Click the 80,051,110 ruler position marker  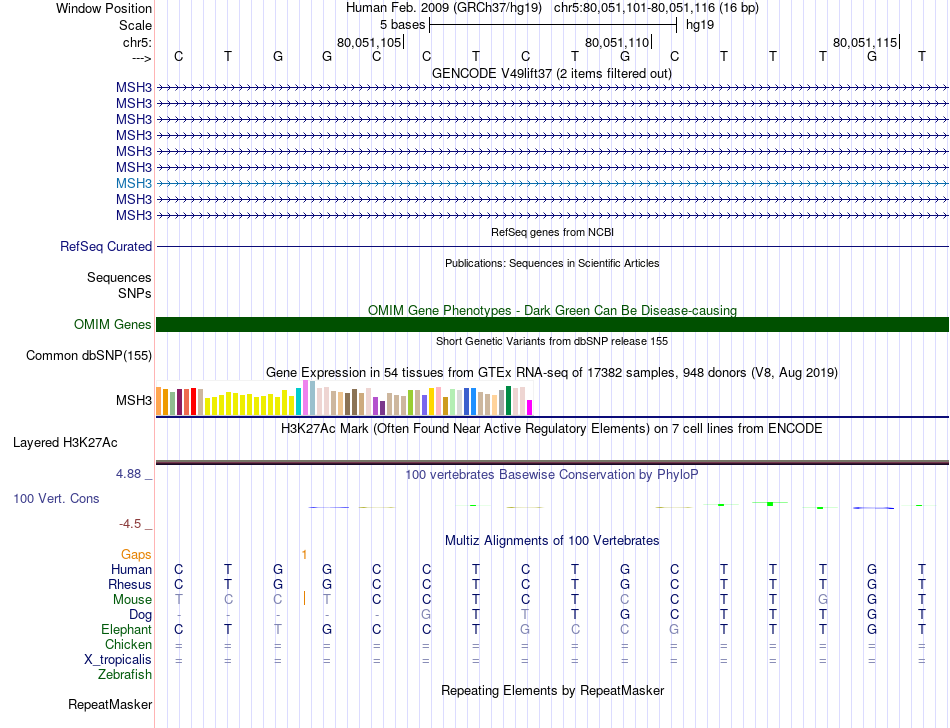coord(618,42)
